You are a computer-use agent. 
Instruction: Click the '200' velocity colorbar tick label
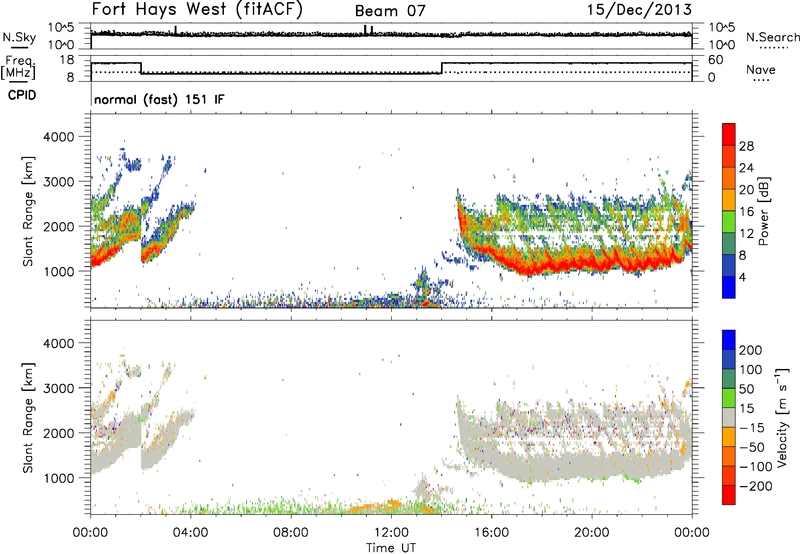click(751, 350)
